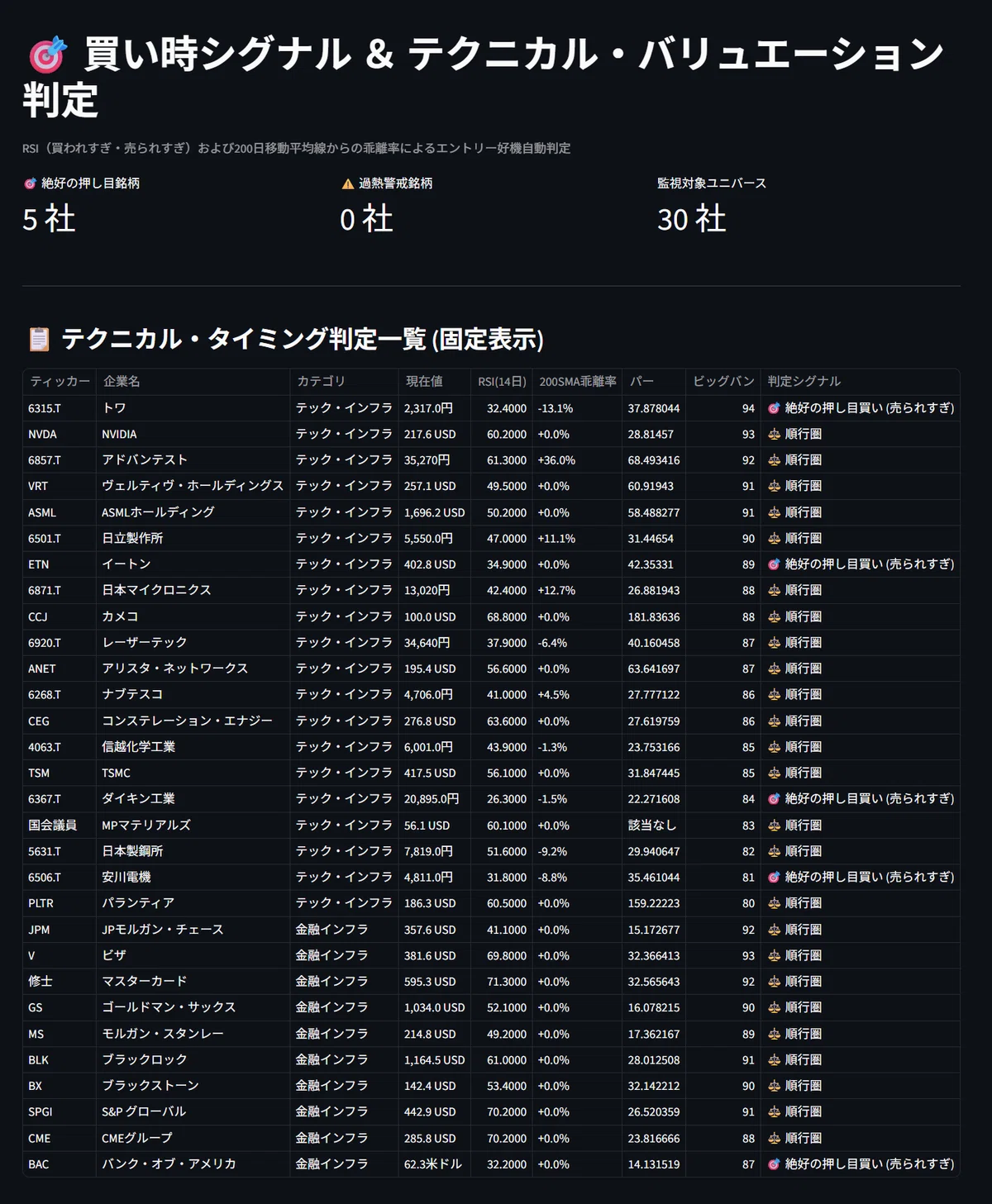The height and width of the screenshot is (1204, 992).
Task: Select 信越化学工業 company cell
Action: click(193, 747)
